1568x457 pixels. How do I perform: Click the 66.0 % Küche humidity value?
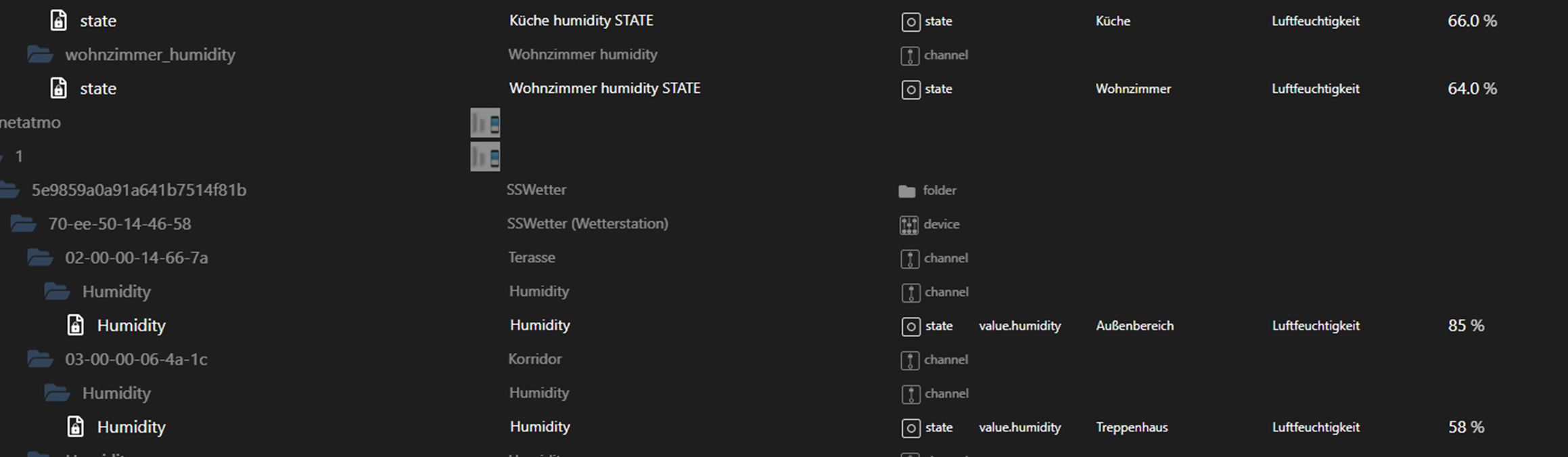(x=1472, y=21)
